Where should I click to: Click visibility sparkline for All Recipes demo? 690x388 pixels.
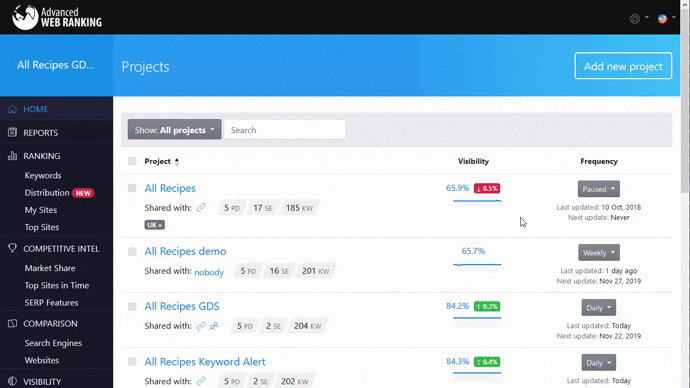pos(477,265)
